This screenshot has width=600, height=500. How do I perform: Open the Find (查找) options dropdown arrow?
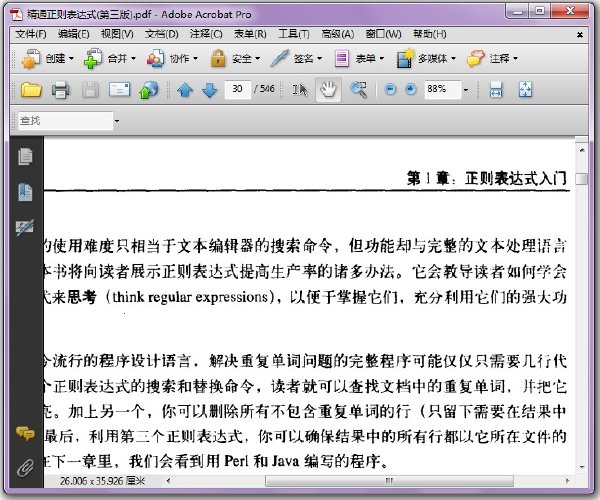tap(117, 121)
